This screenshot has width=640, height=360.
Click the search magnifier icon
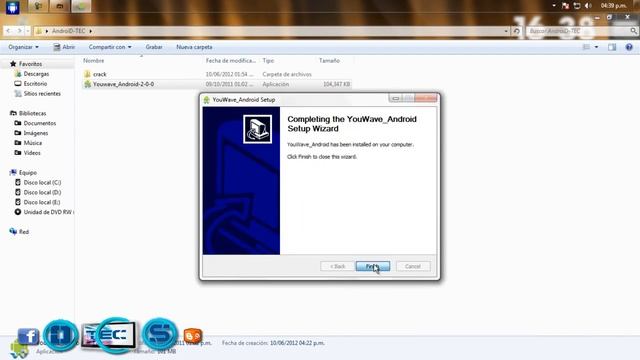pos(633,31)
